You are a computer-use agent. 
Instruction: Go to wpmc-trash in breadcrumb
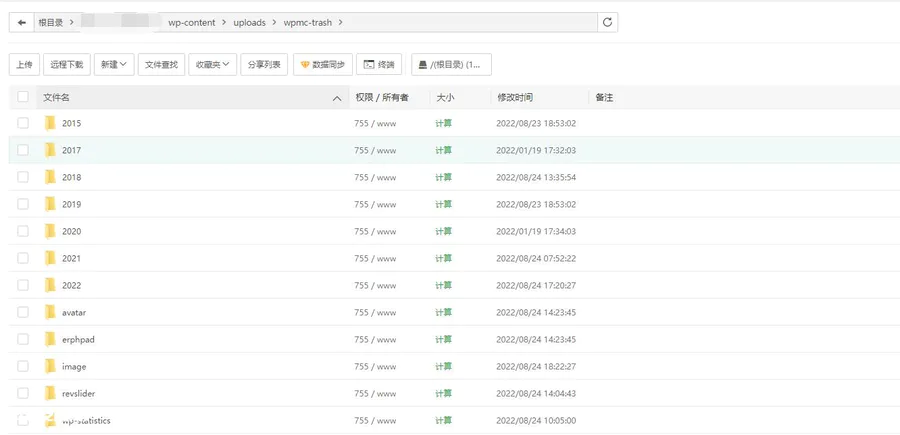point(307,22)
